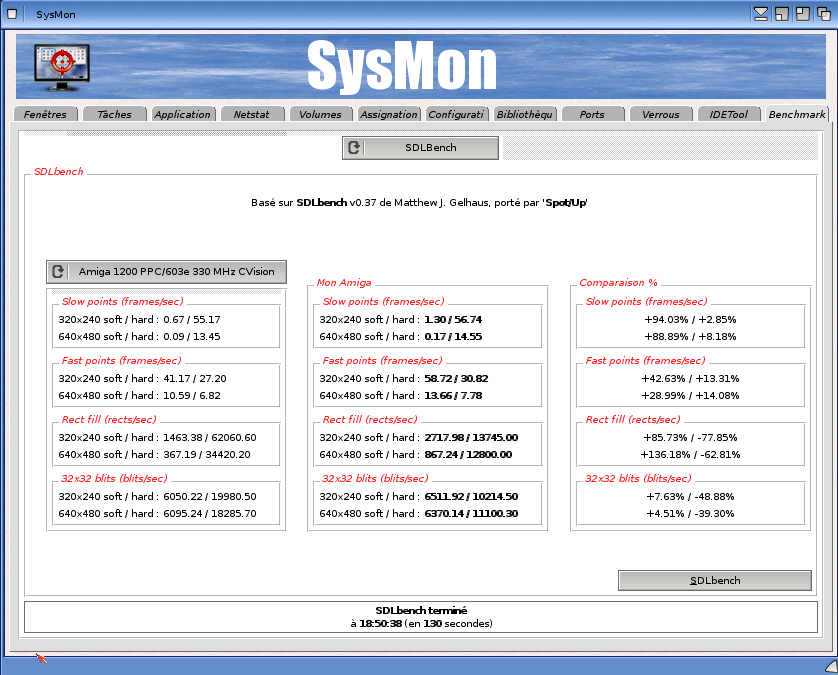The height and width of the screenshot is (675, 838).
Task: Open the Fenêtres tab
Action: click(x=45, y=114)
